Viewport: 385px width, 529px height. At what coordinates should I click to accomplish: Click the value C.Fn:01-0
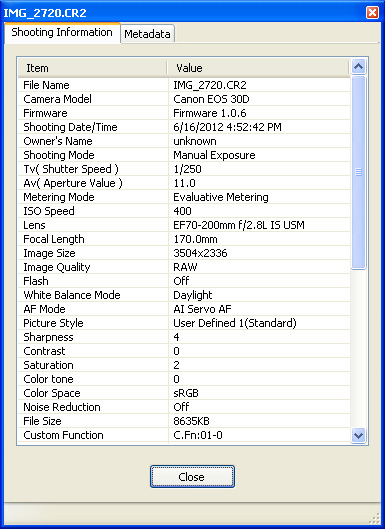(198, 435)
